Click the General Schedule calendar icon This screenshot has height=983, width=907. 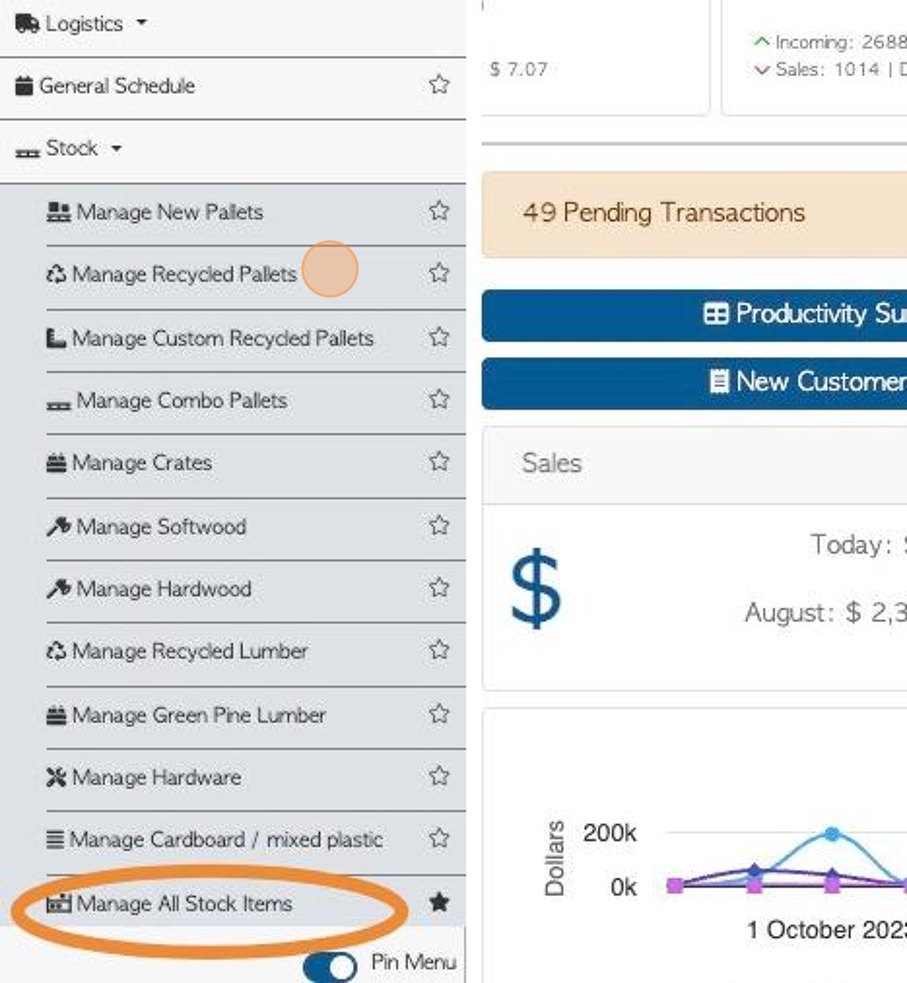[24, 86]
